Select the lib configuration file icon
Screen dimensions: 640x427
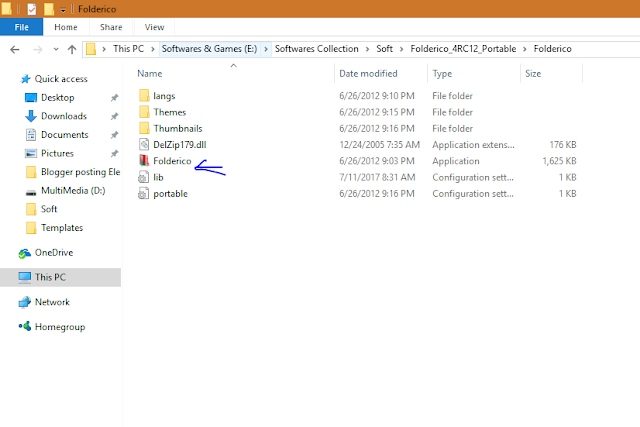pos(144,177)
